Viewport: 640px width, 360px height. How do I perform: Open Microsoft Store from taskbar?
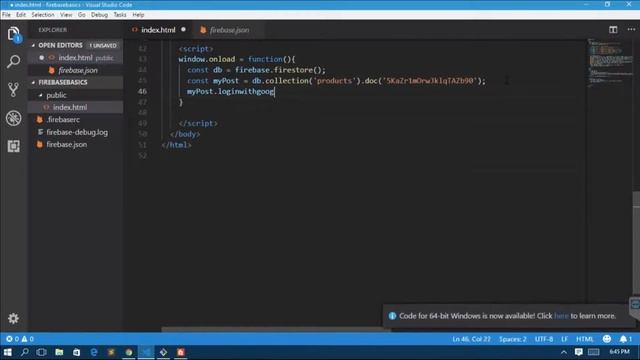[76, 352]
